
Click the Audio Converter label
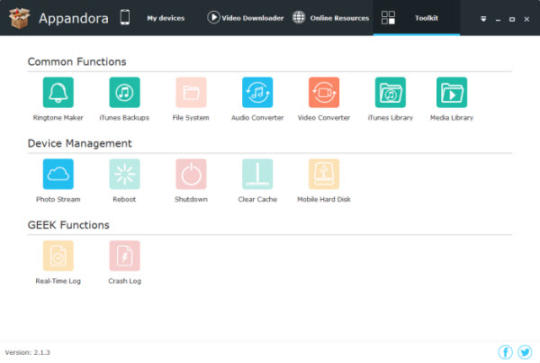[x=257, y=118]
